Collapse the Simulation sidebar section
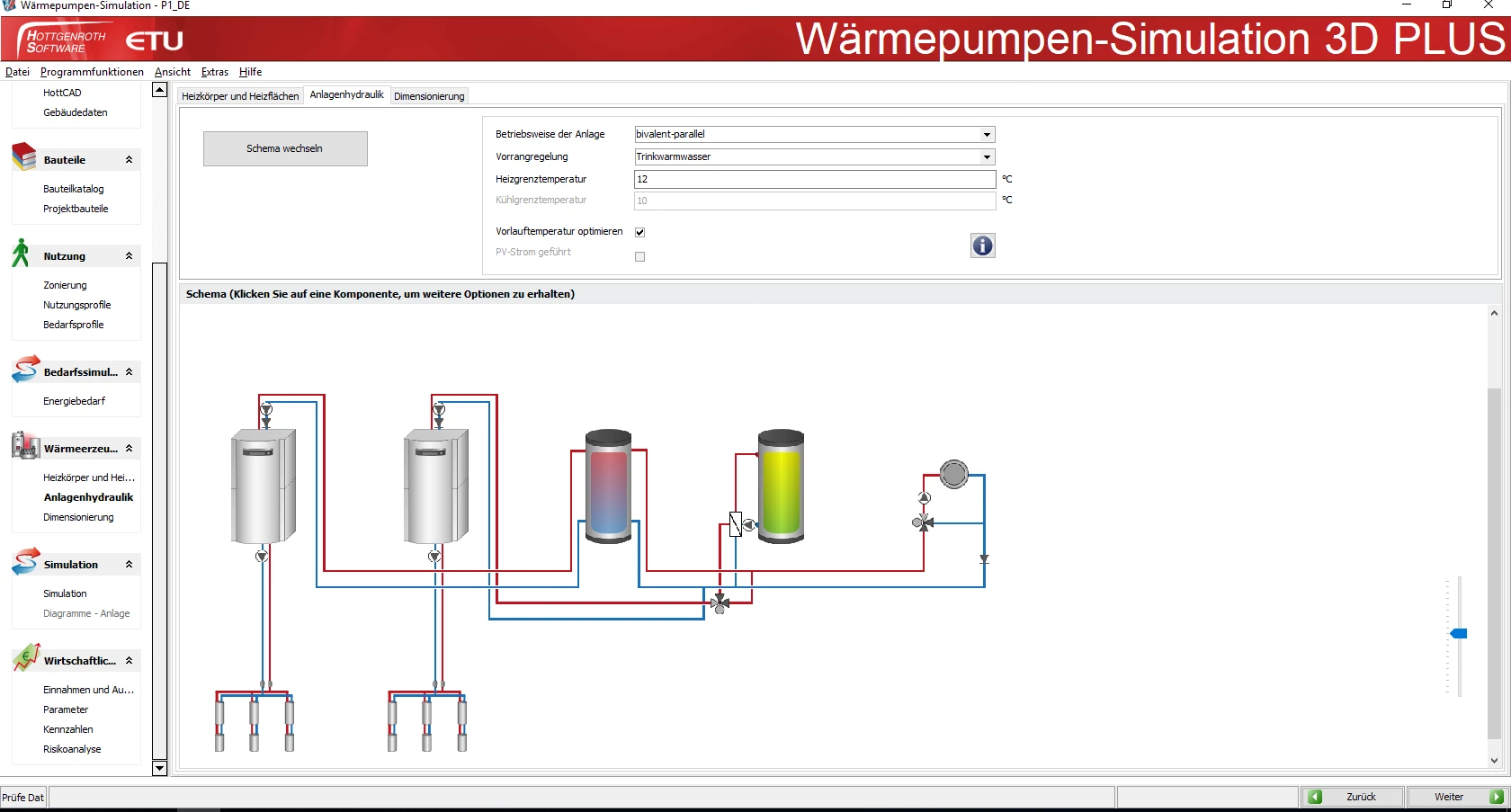This screenshot has width=1511, height=812. coord(129,565)
